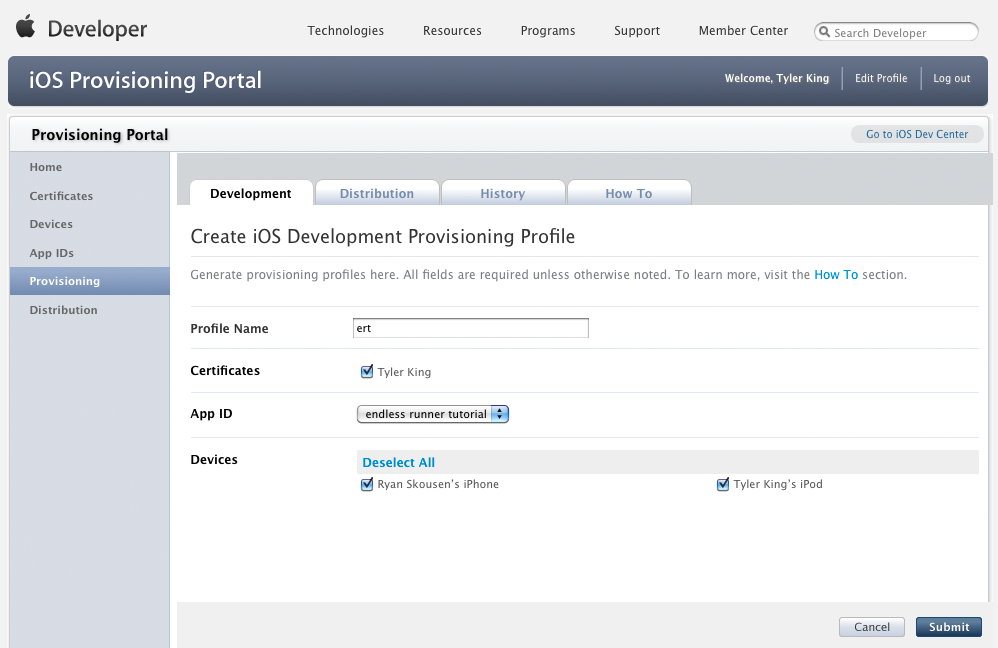The image size is (998, 648).
Task: Log out of the portal
Action: 952,78
